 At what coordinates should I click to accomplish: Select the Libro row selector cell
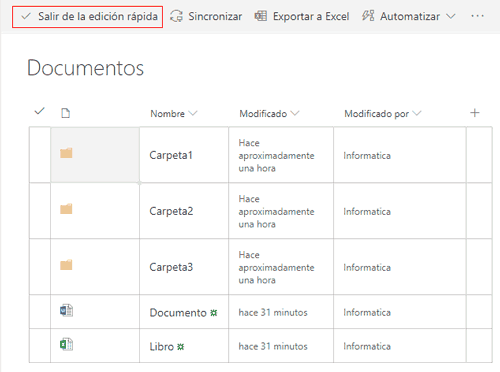(x=40, y=346)
